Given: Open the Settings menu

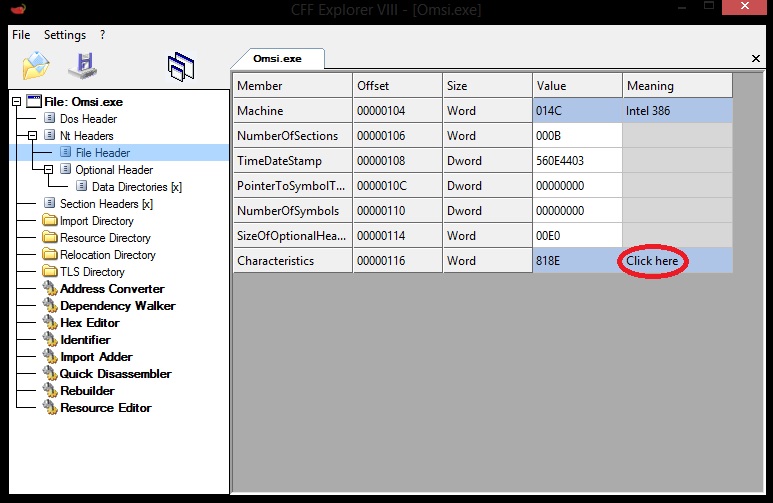Looking at the screenshot, I should point(65,35).
